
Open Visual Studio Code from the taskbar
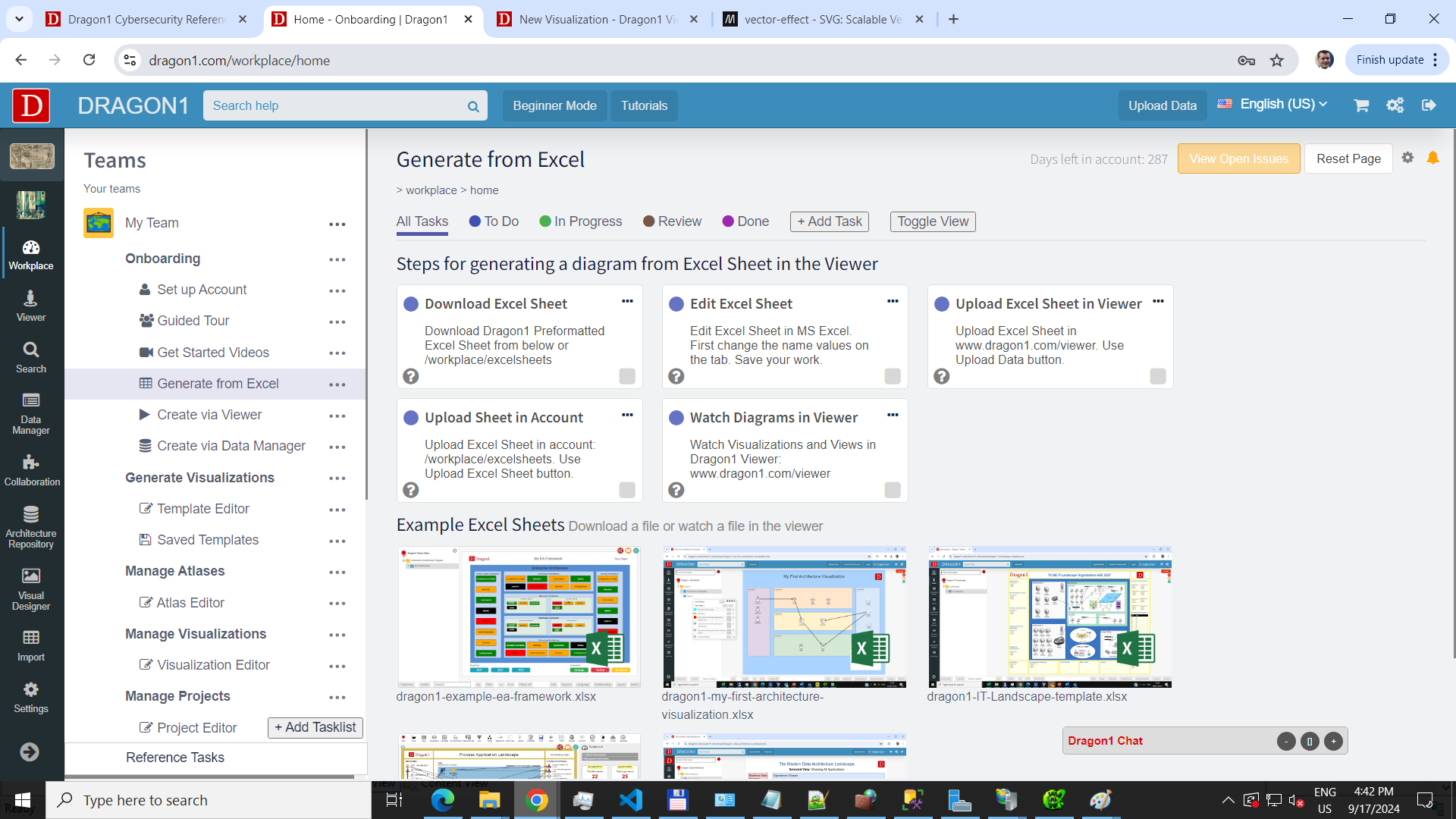[x=630, y=800]
